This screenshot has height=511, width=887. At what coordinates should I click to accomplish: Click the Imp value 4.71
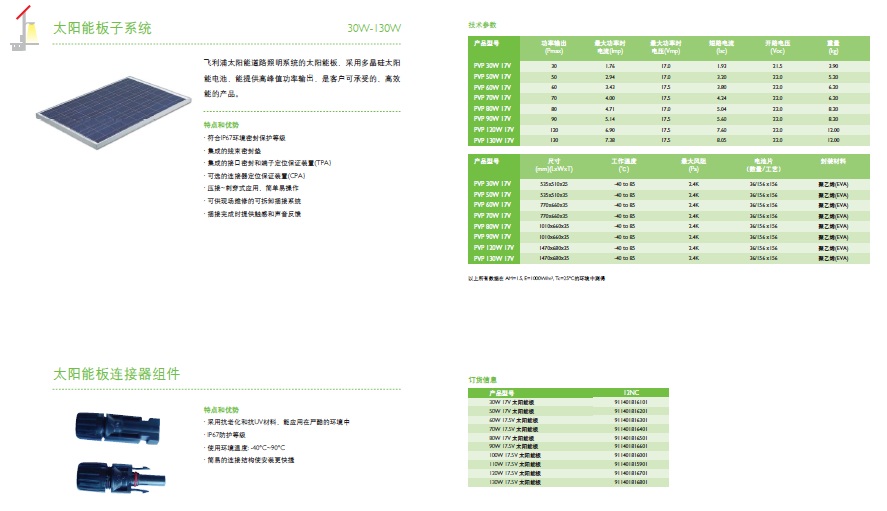pyautogui.click(x=610, y=109)
